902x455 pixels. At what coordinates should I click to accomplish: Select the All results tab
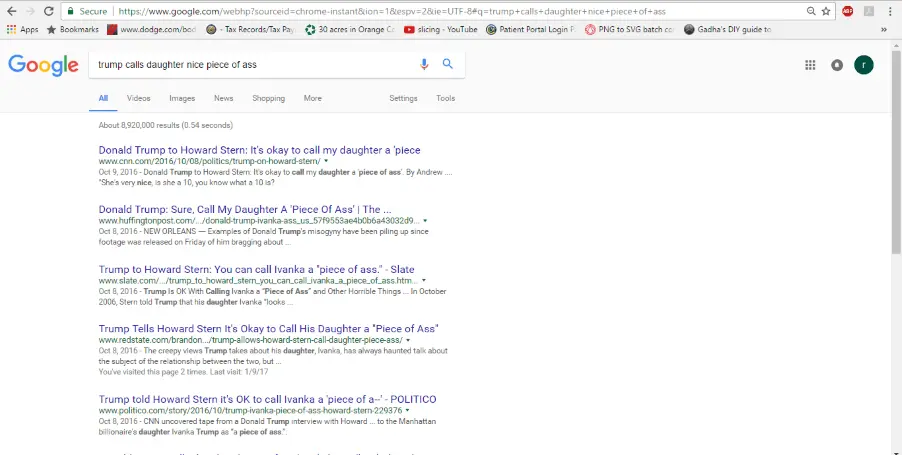(103, 98)
